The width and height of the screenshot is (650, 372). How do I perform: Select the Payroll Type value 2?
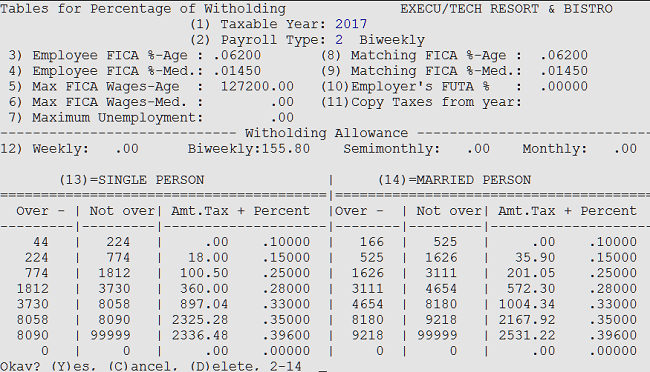339,40
